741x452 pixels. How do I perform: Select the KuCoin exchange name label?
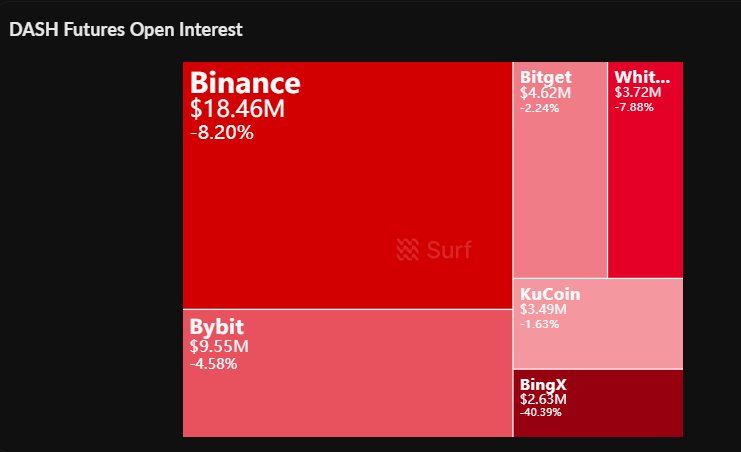pyautogui.click(x=550, y=294)
